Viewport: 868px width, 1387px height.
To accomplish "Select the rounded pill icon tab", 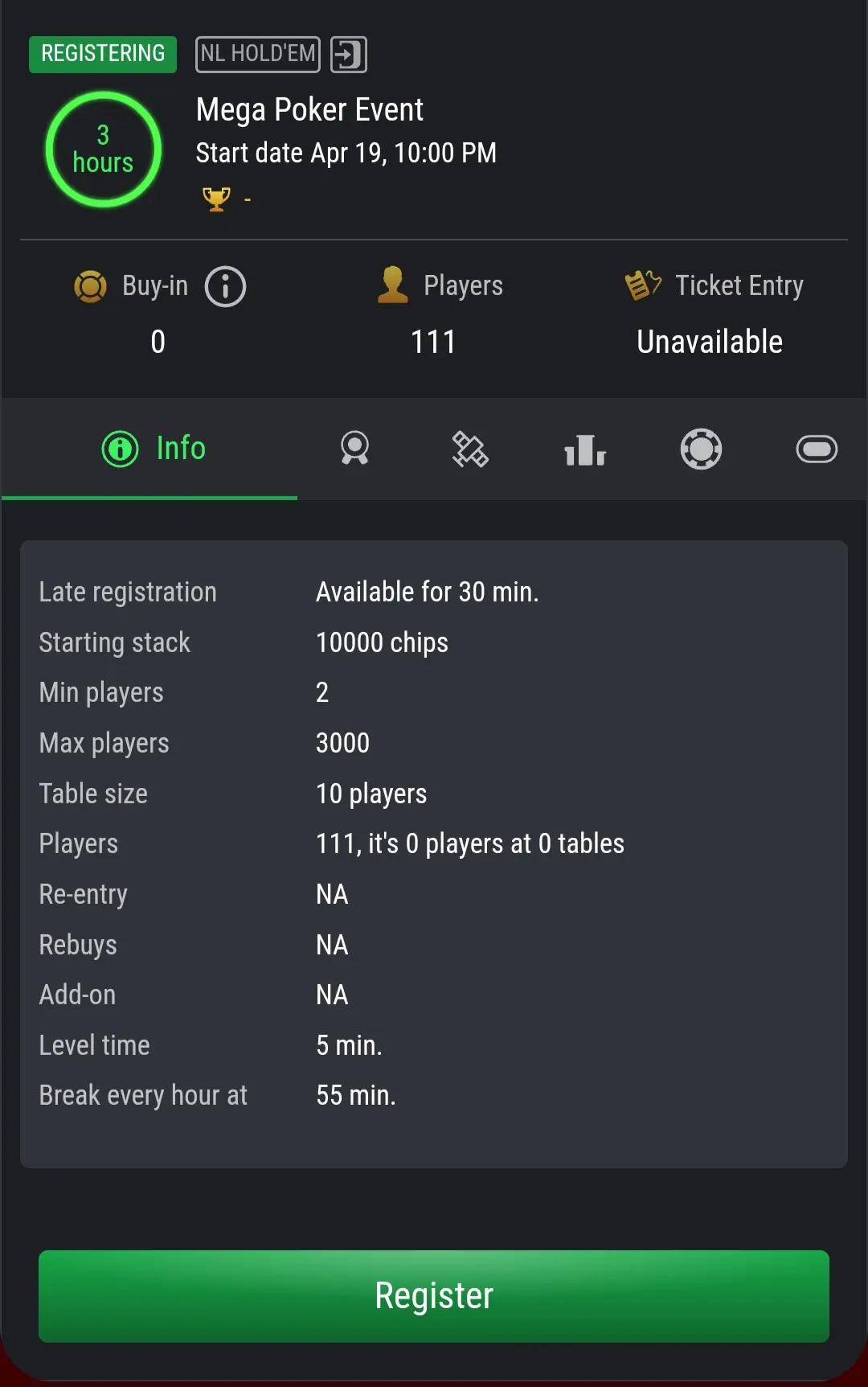I will pos(817,449).
